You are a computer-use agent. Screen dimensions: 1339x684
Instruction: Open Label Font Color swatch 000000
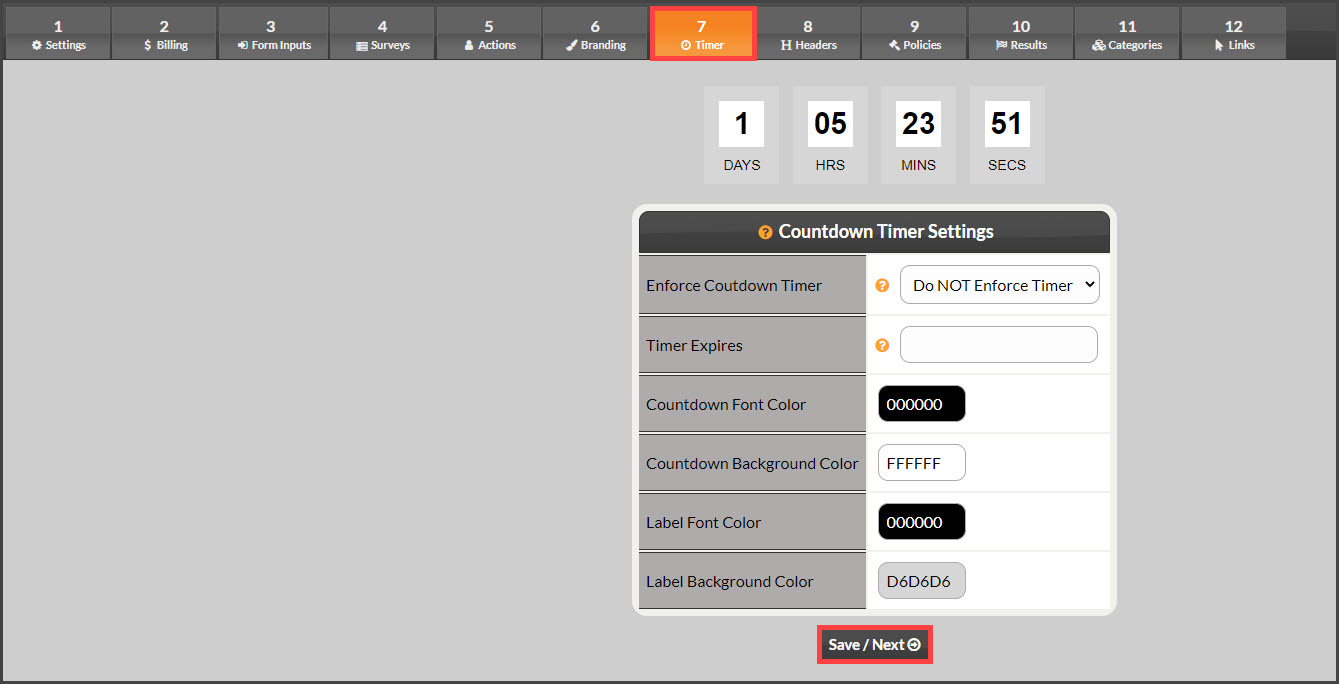922,522
